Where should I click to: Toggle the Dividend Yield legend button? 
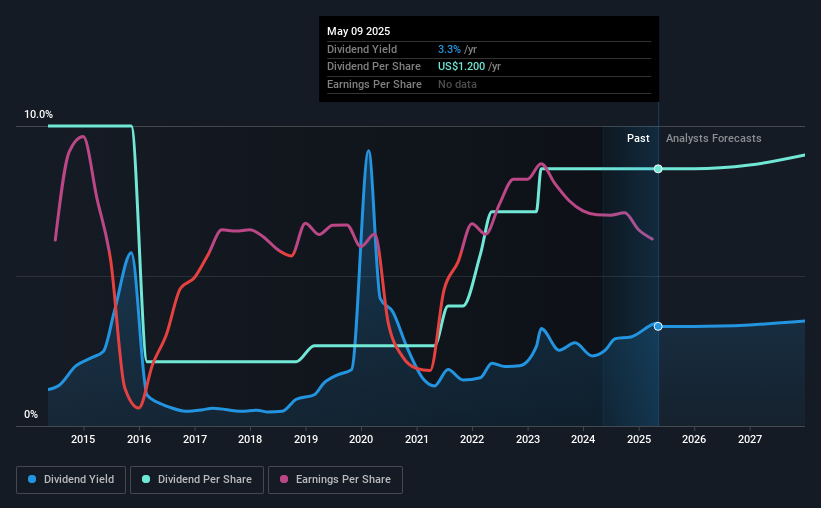click(71, 480)
